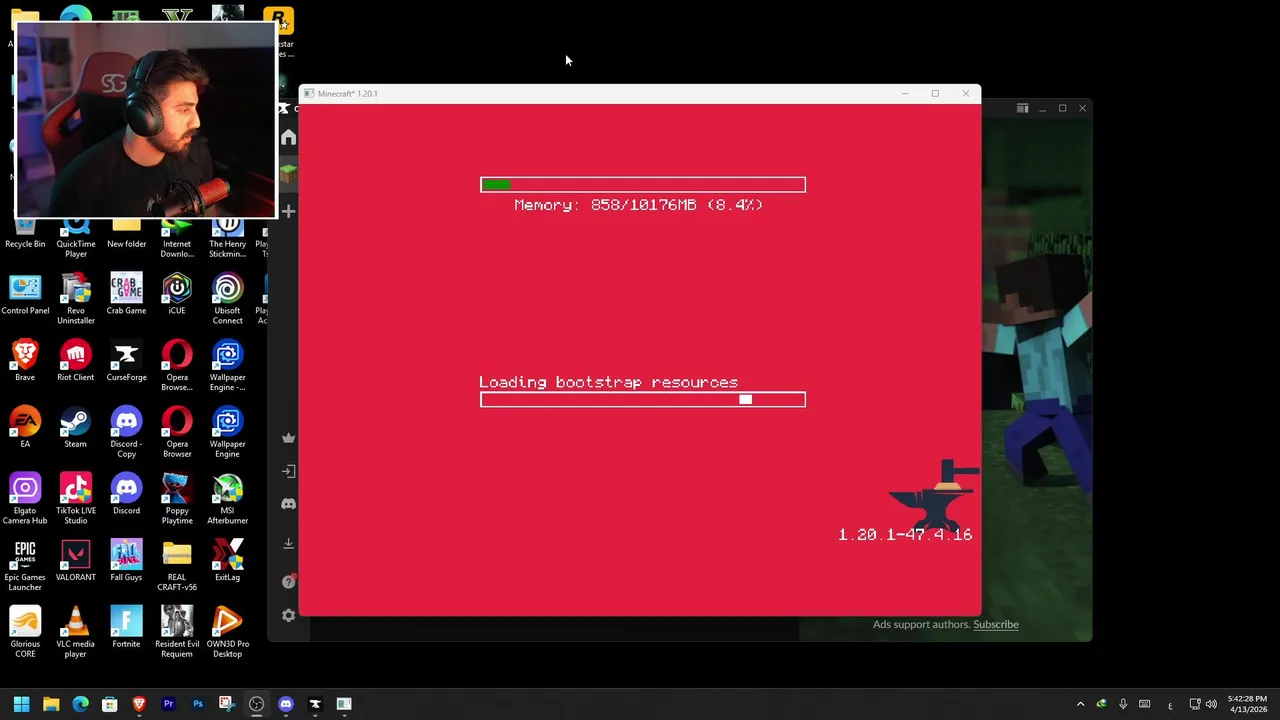Select the Brave desktop shortcut
The image size is (1280, 720).
pyautogui.click(x=25, y=361)
